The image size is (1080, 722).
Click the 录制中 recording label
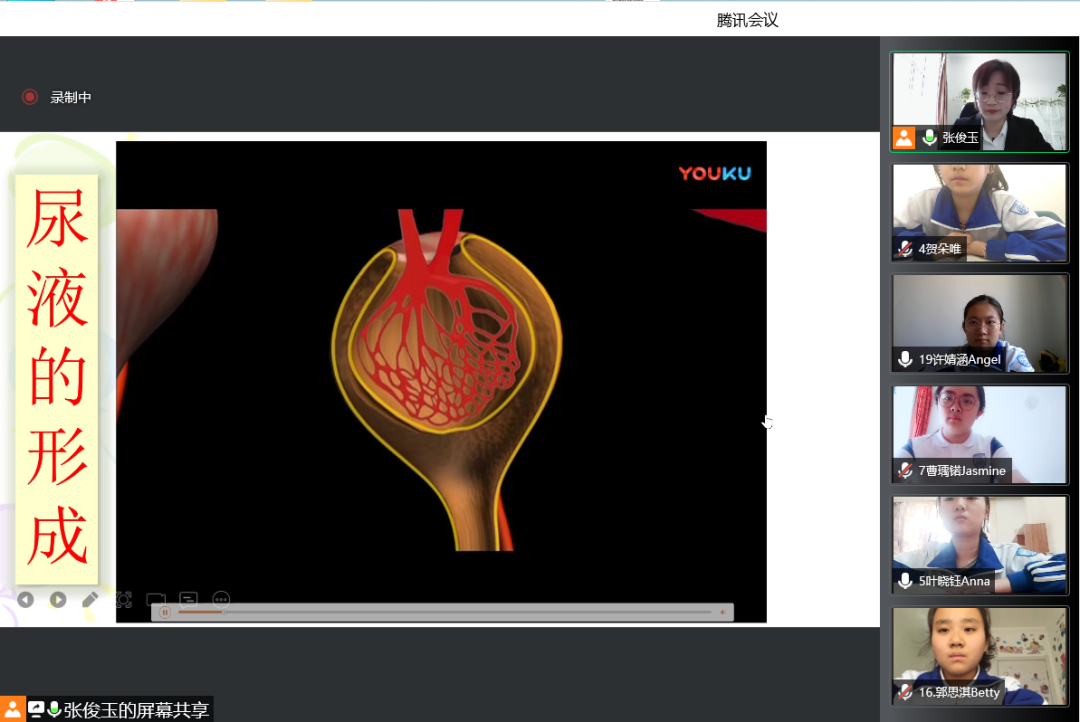coord(71,97)
